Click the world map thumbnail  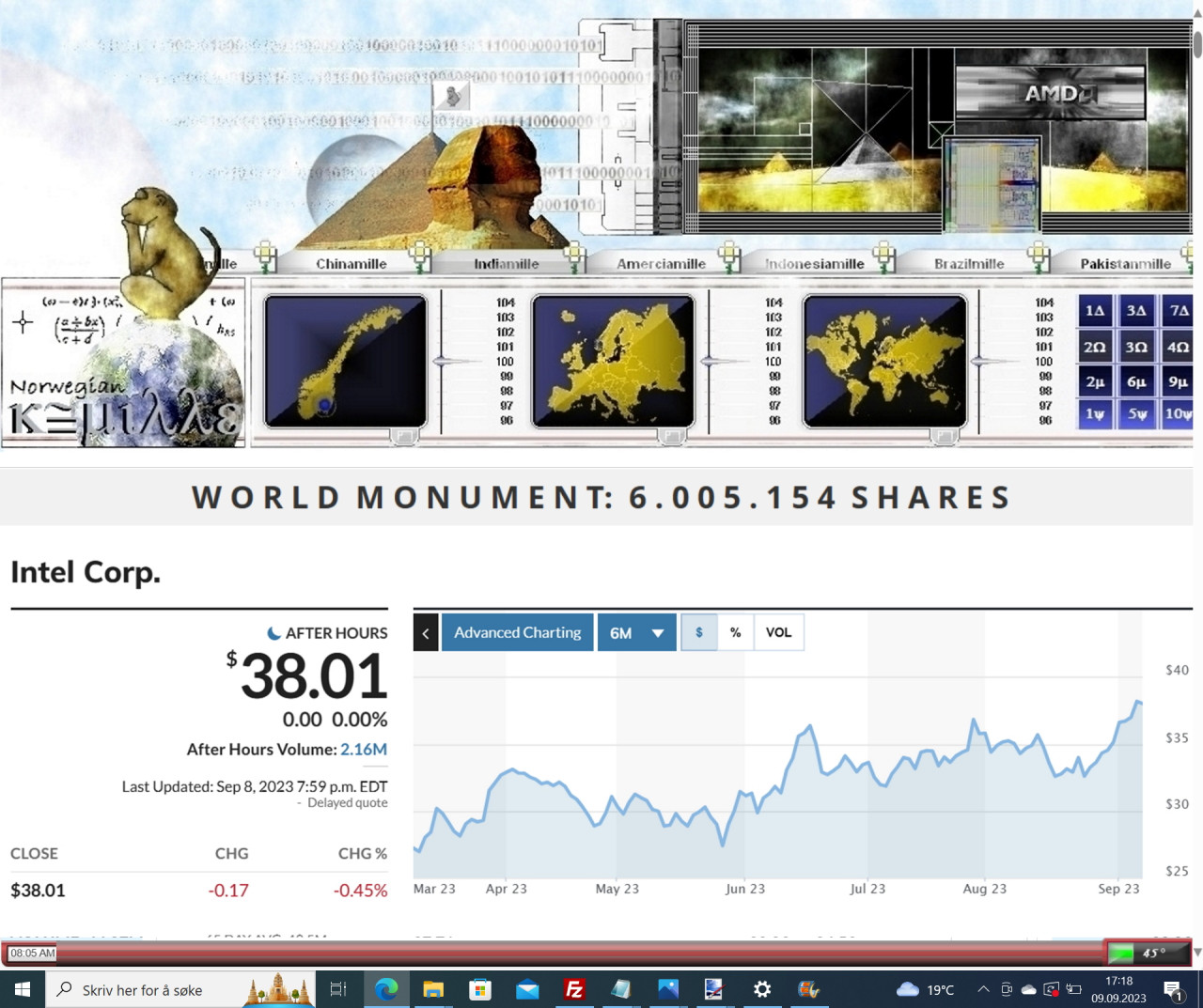click(x=884, y=361)
